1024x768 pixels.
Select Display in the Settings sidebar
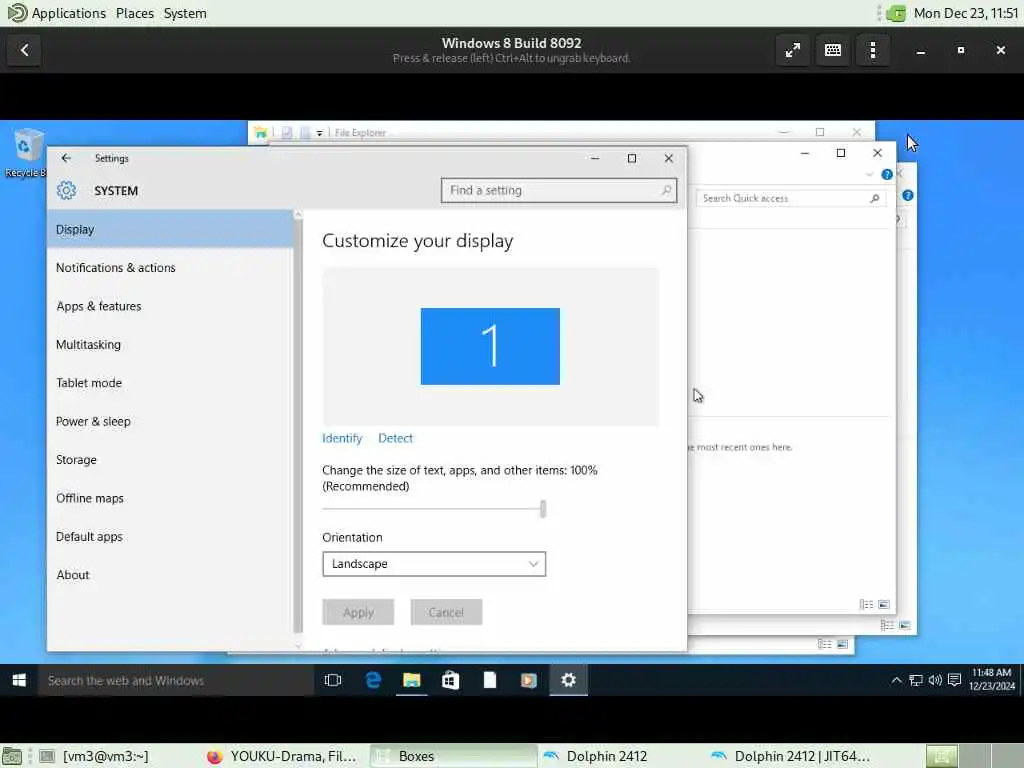coord(170,229)
